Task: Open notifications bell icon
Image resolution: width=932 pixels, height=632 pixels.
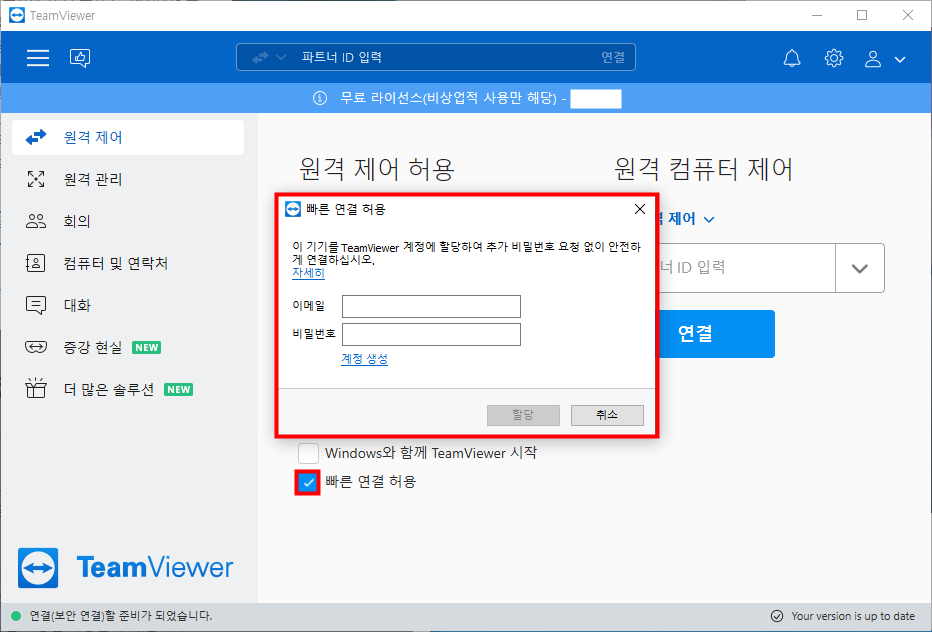Action: pyautogui.click(x=792, y=58)
